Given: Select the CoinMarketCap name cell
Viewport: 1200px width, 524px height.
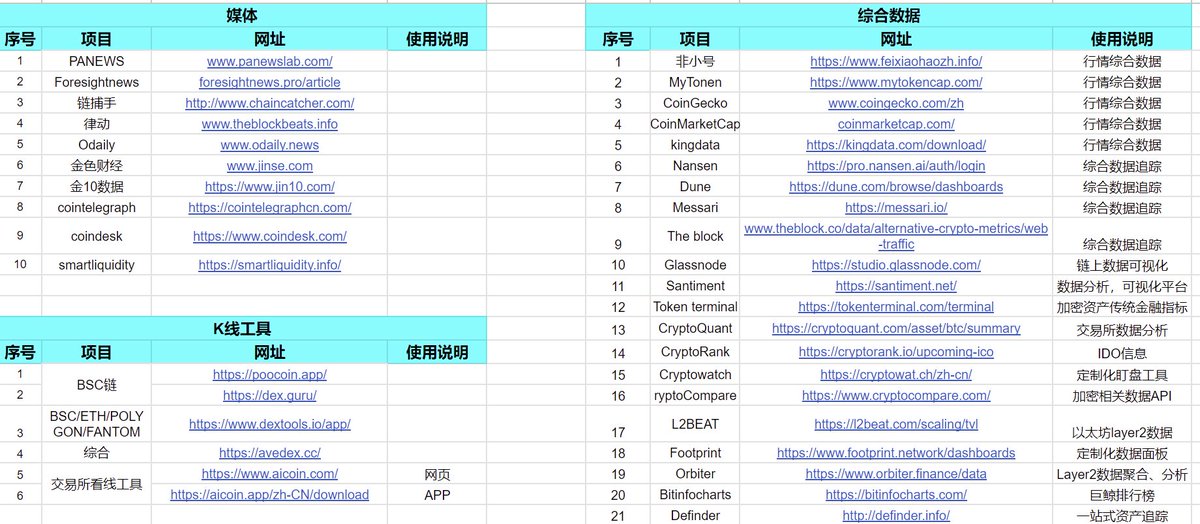Looking at the screenshot, I should pyautogui.click(x=695, y=124).
